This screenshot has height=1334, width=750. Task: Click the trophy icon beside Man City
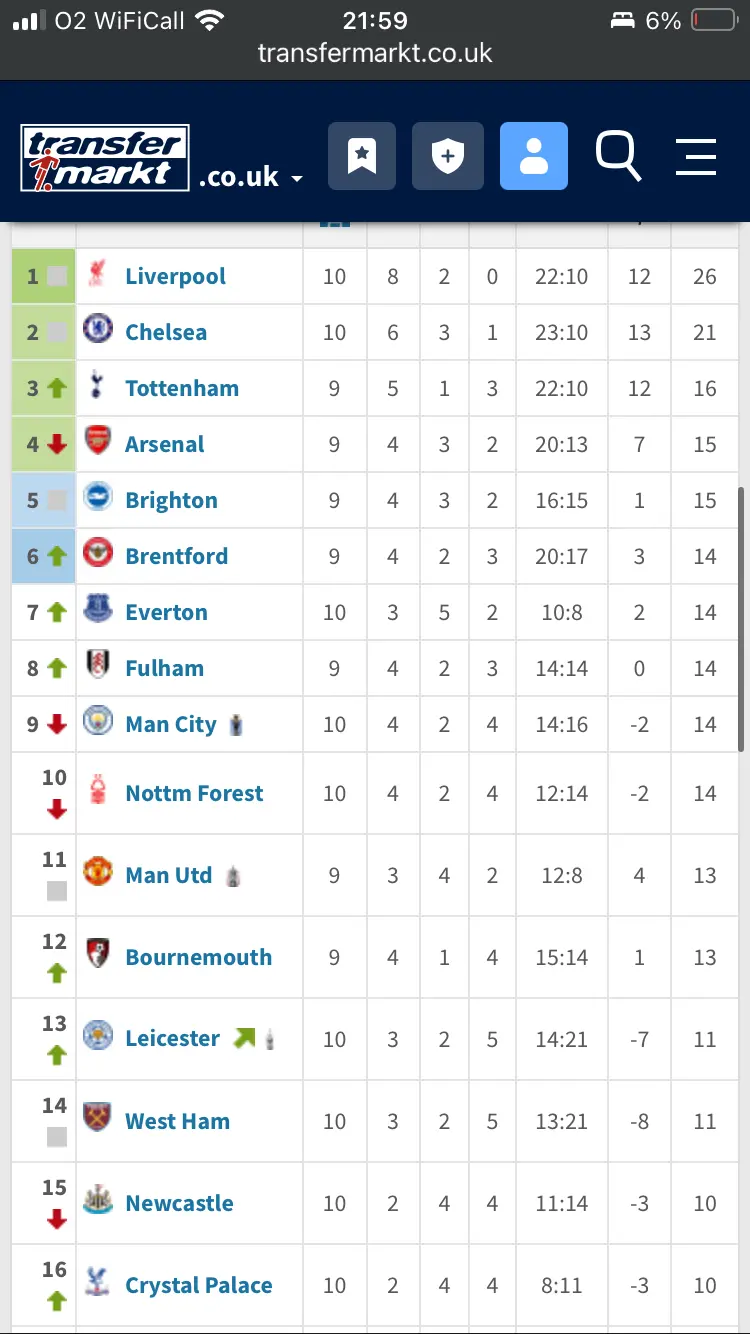(x=236, y=724)
